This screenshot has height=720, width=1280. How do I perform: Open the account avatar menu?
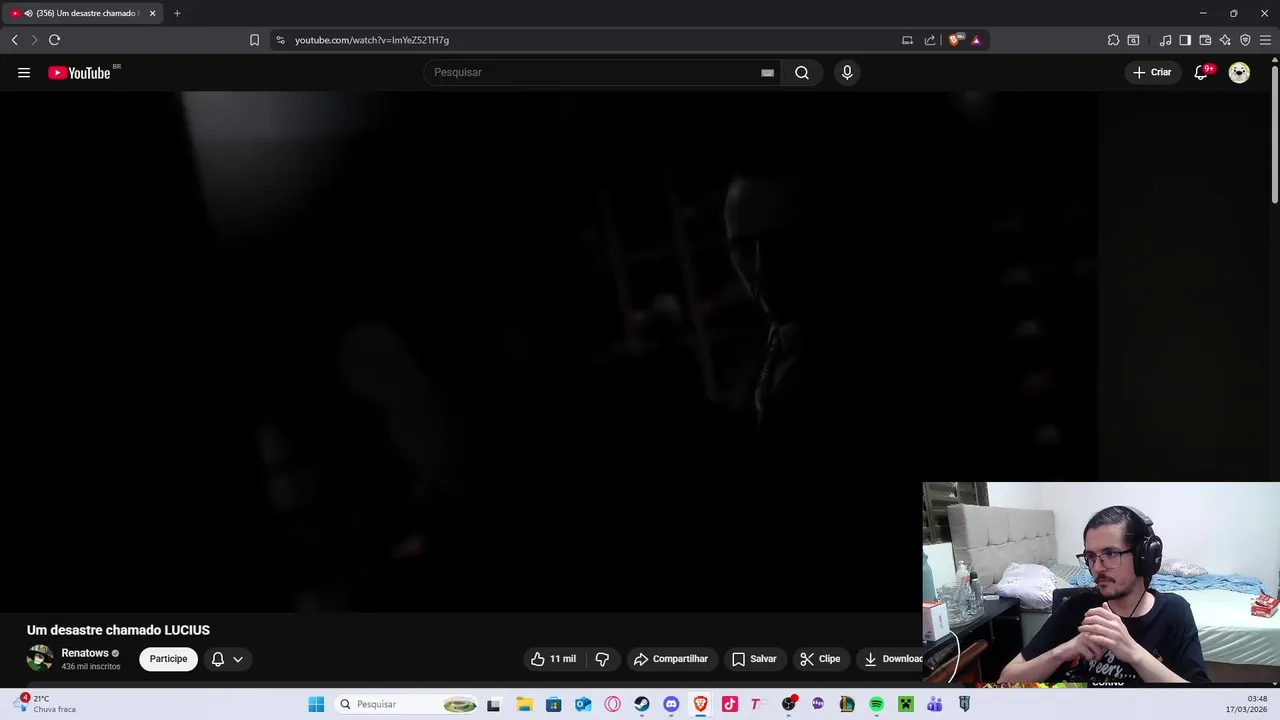click(x=1239, y=72)
